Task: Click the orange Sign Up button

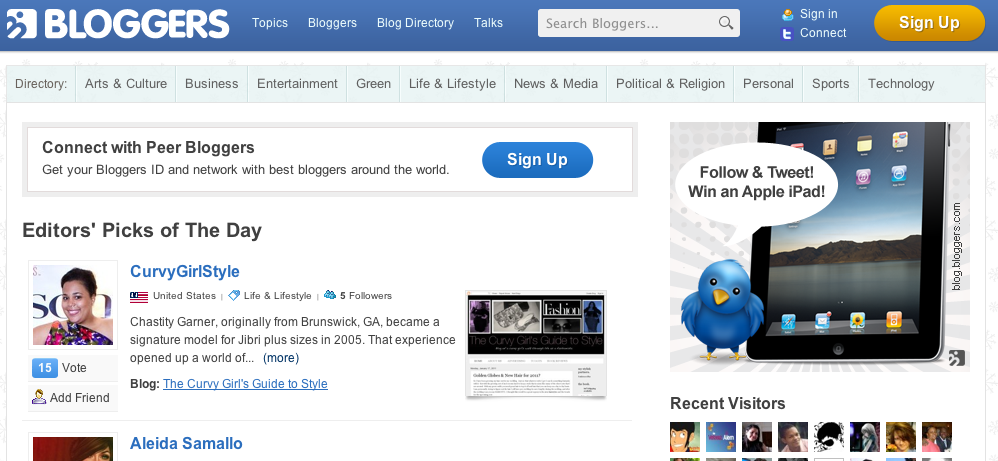Action: click(x=929, y=23)
